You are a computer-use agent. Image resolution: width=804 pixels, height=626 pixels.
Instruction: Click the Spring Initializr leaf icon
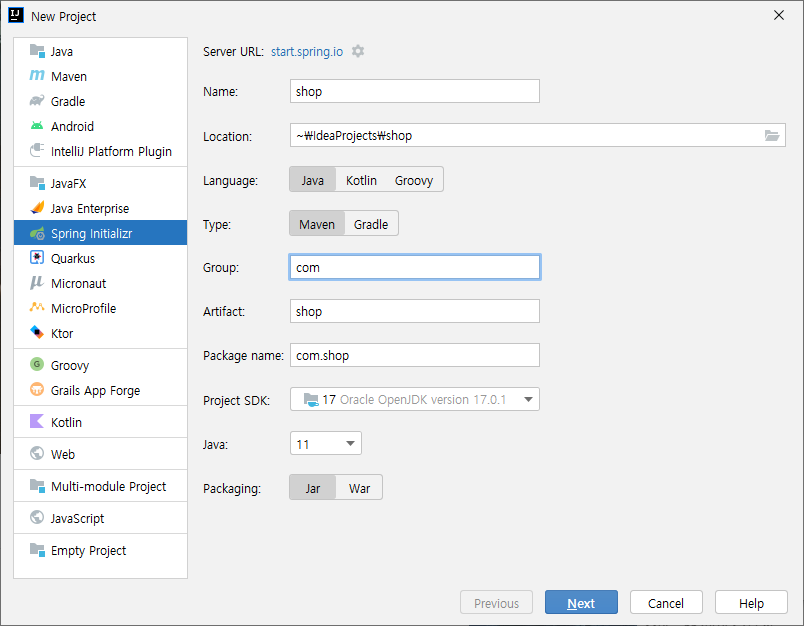click(37, 233)
